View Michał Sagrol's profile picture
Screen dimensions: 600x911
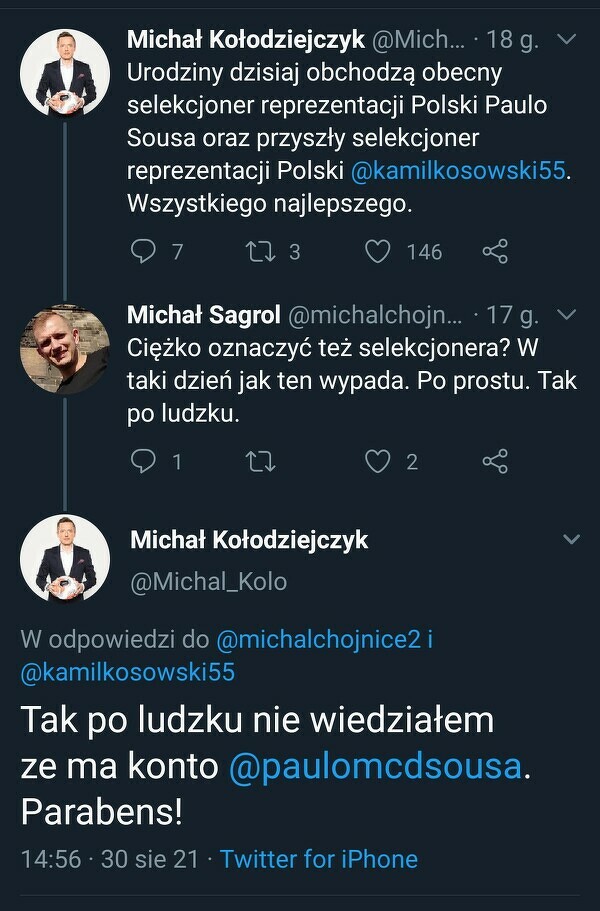(64, 349)
